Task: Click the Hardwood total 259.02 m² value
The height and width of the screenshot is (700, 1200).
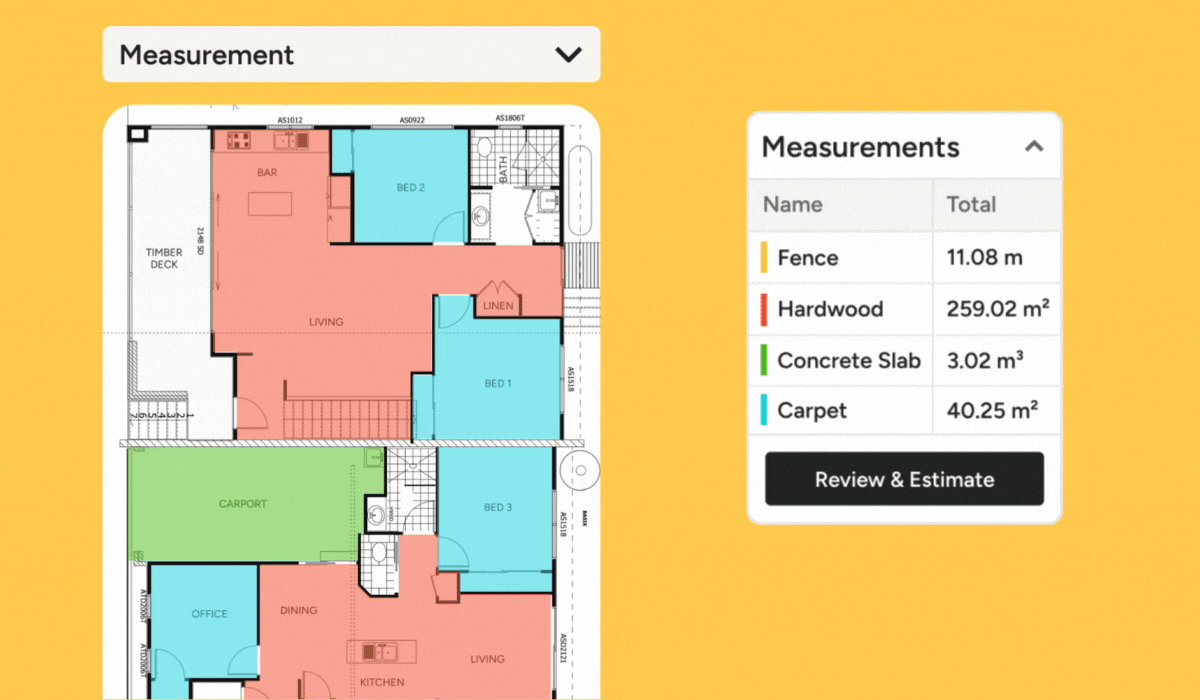Action: coord(997,309)
